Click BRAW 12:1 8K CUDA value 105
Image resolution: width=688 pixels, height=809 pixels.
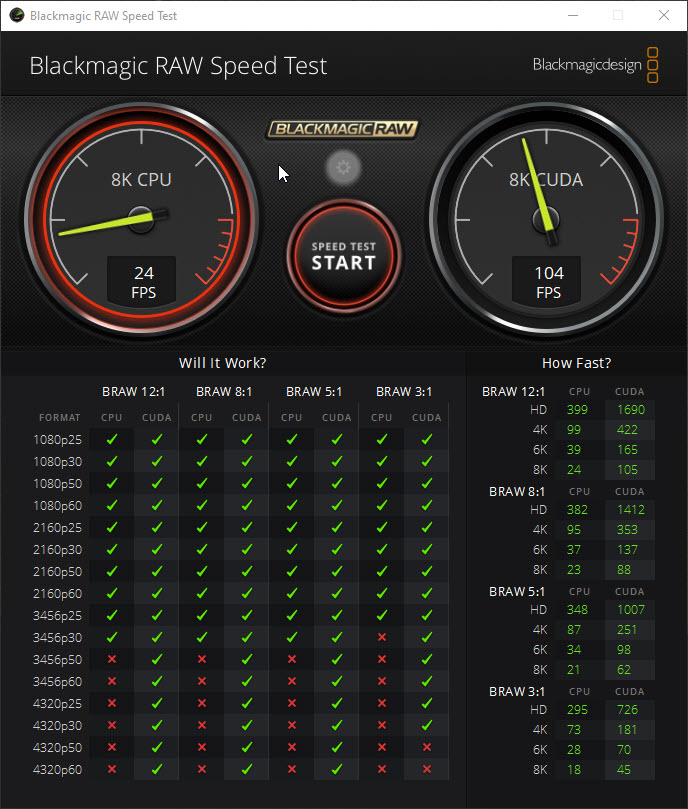(627, 470)
